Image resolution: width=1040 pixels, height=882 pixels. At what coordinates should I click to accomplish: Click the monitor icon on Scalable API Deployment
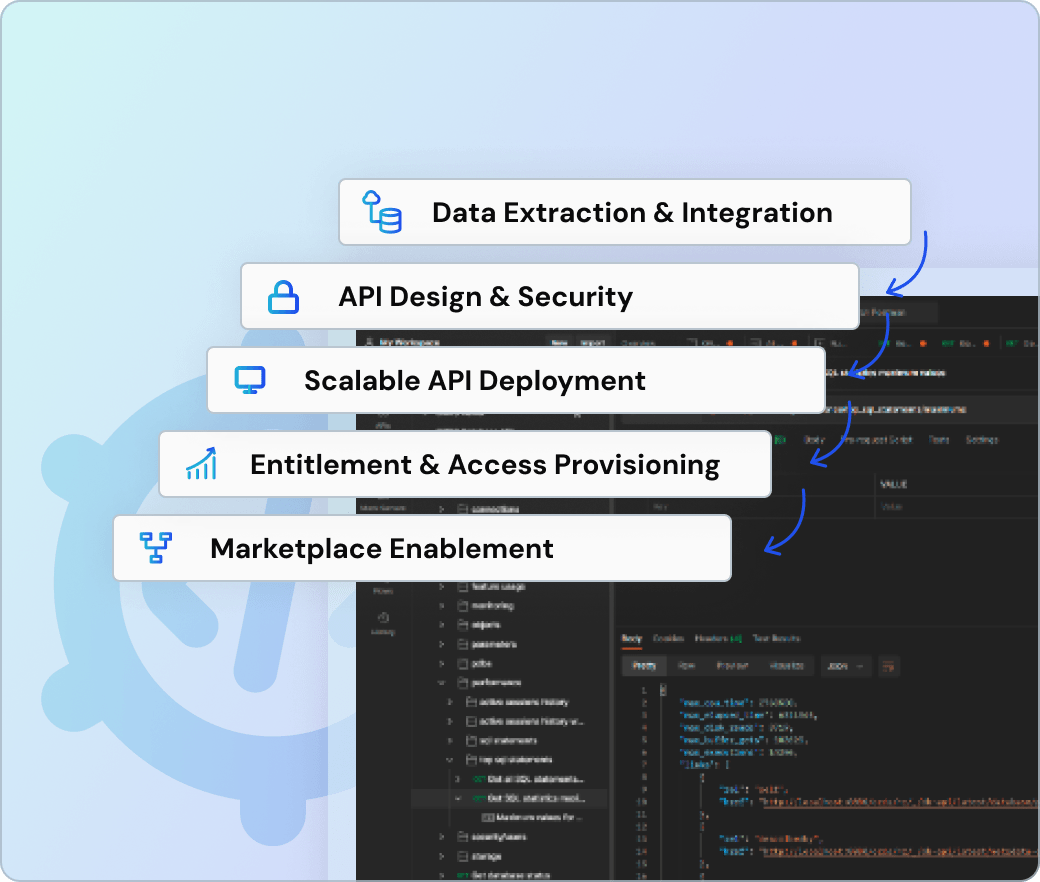(250, 381)
